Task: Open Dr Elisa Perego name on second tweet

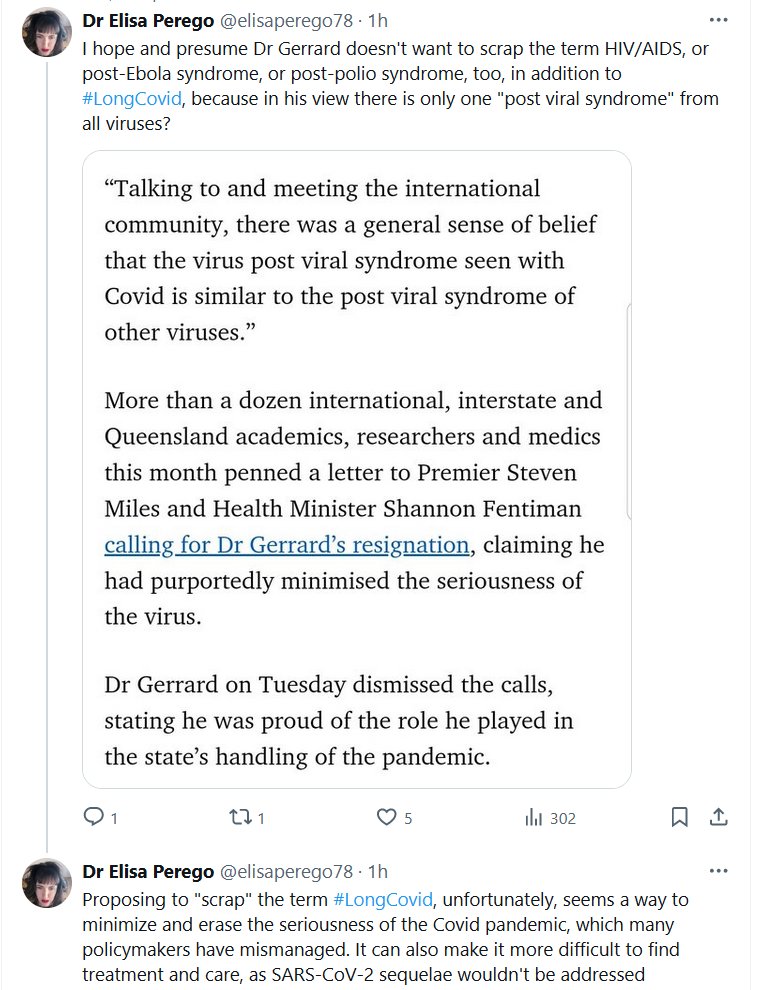Action: tap(148, 872)
